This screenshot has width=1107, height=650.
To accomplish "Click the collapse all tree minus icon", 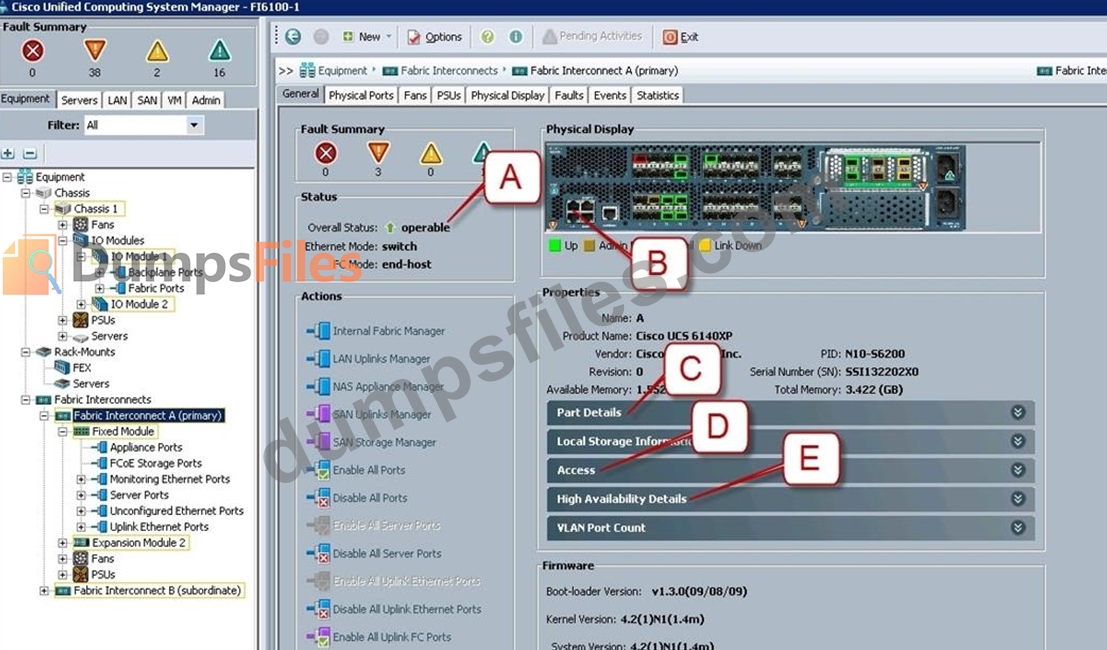I will 30,153.
